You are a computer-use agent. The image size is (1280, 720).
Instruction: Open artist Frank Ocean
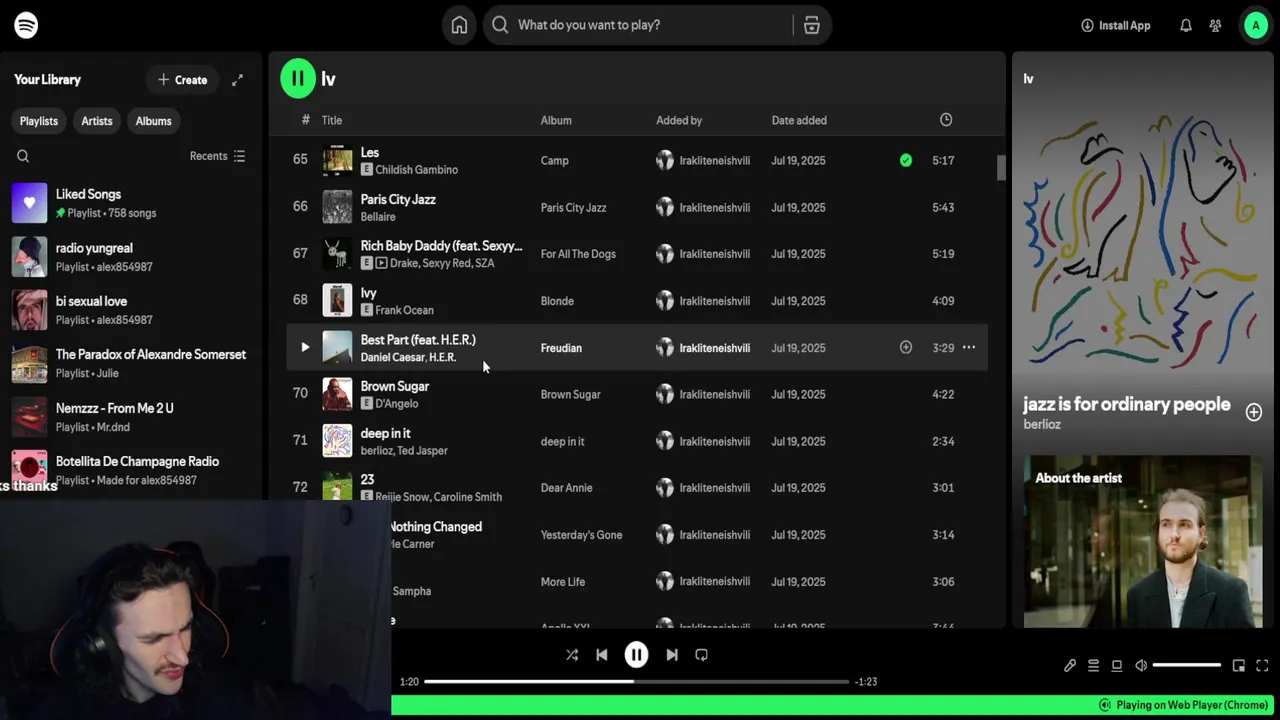pos(404,310)
